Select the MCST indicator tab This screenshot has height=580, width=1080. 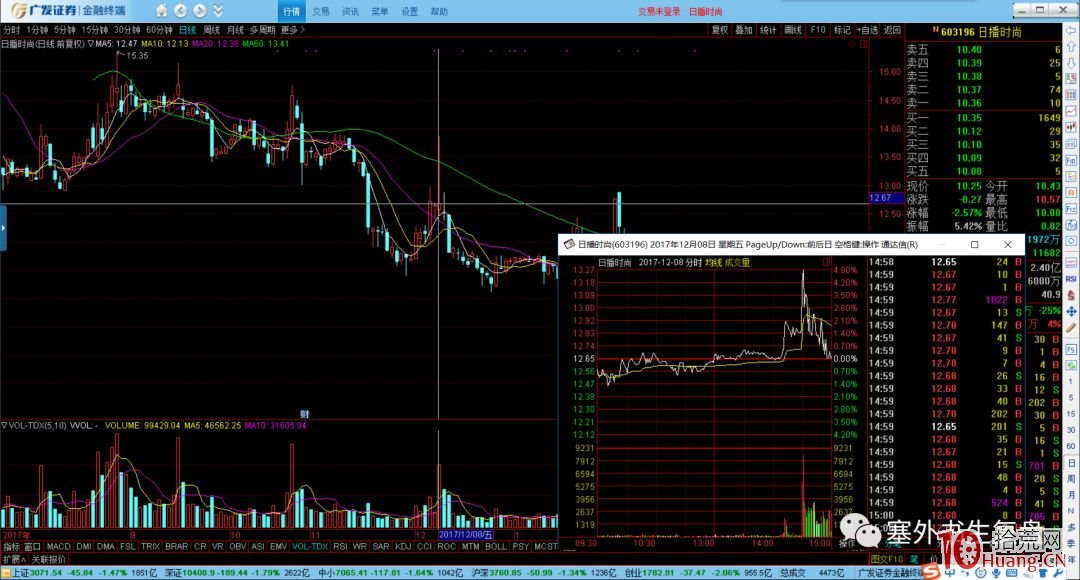click(x=546, y=546)
